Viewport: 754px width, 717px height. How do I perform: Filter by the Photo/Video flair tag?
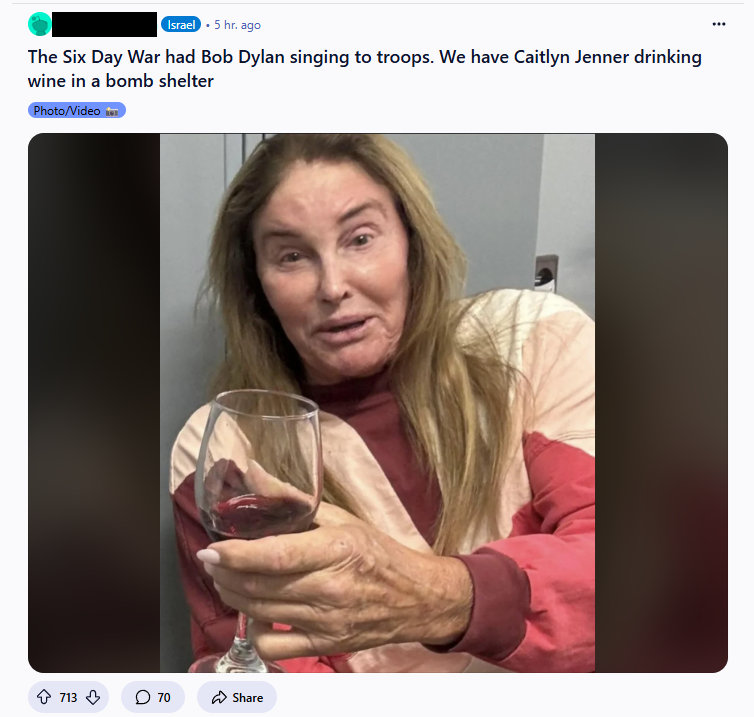[x=77, y=111]
